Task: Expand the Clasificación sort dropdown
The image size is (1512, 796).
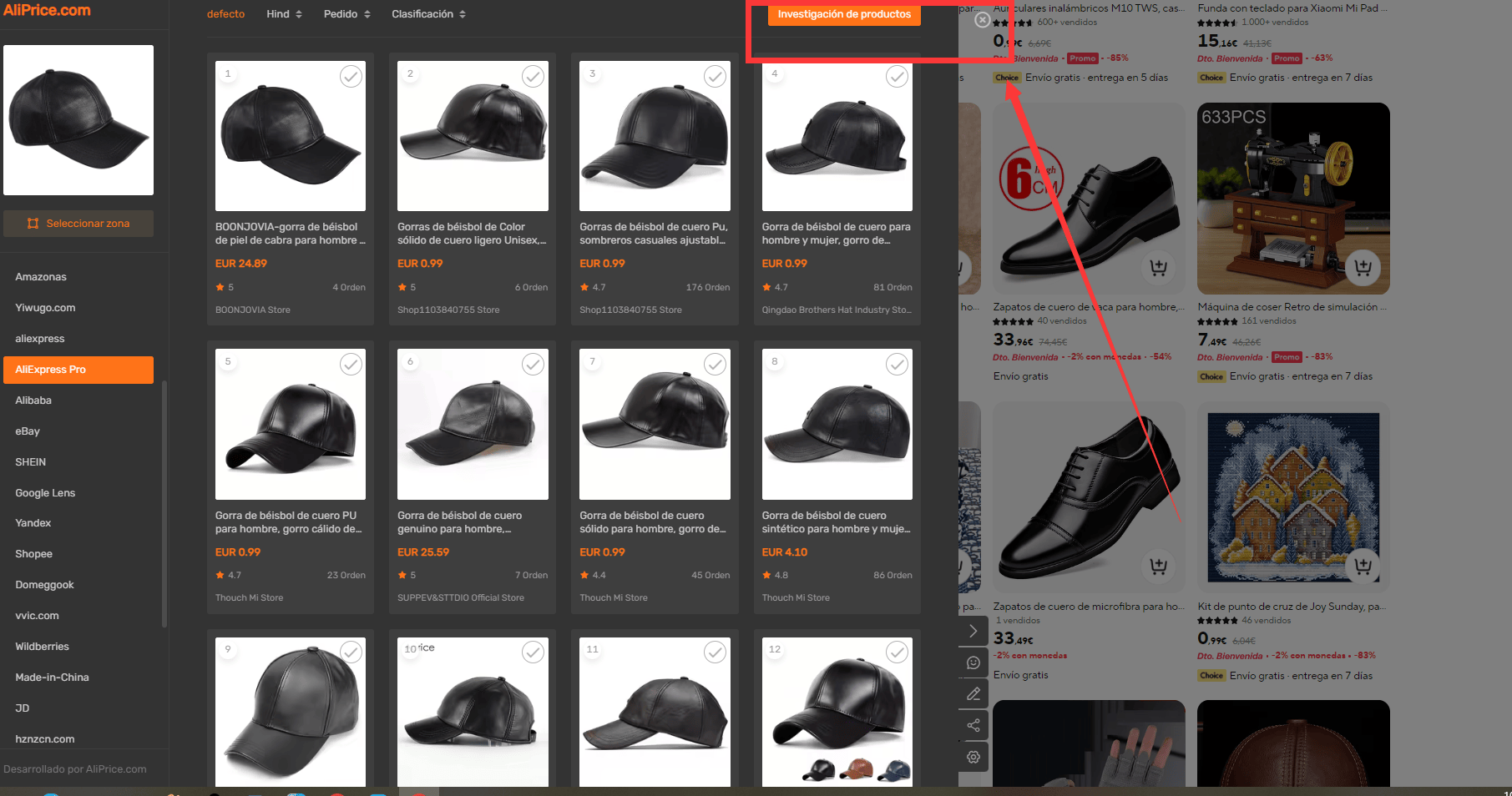Action: pos(429,14)
